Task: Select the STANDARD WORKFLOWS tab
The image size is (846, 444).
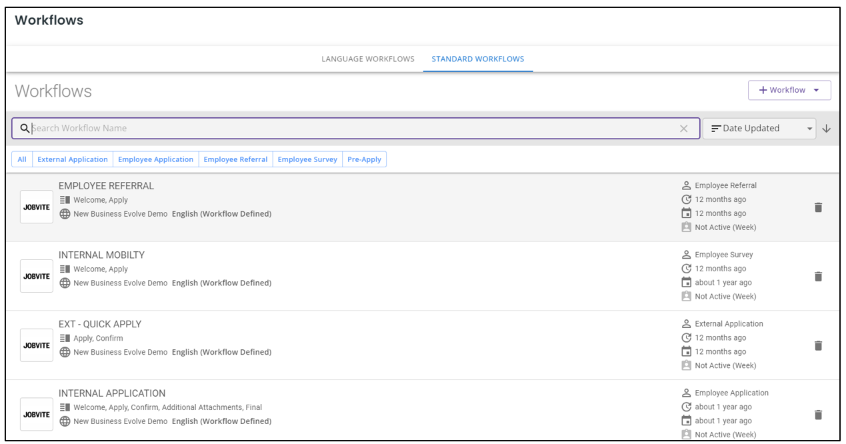Action: [x=477, y=59]
